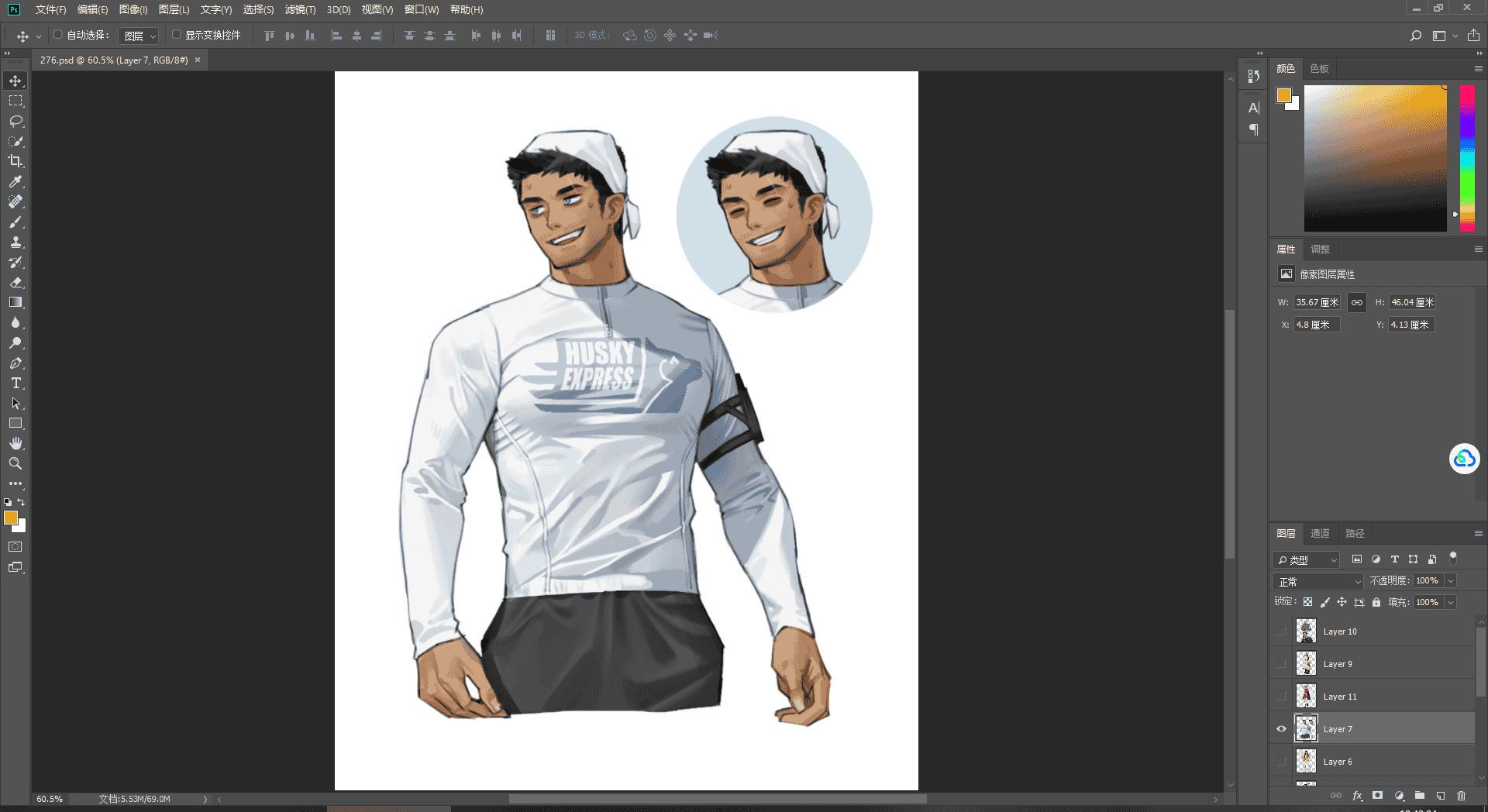Select the Hand tool

coord(15,443)
